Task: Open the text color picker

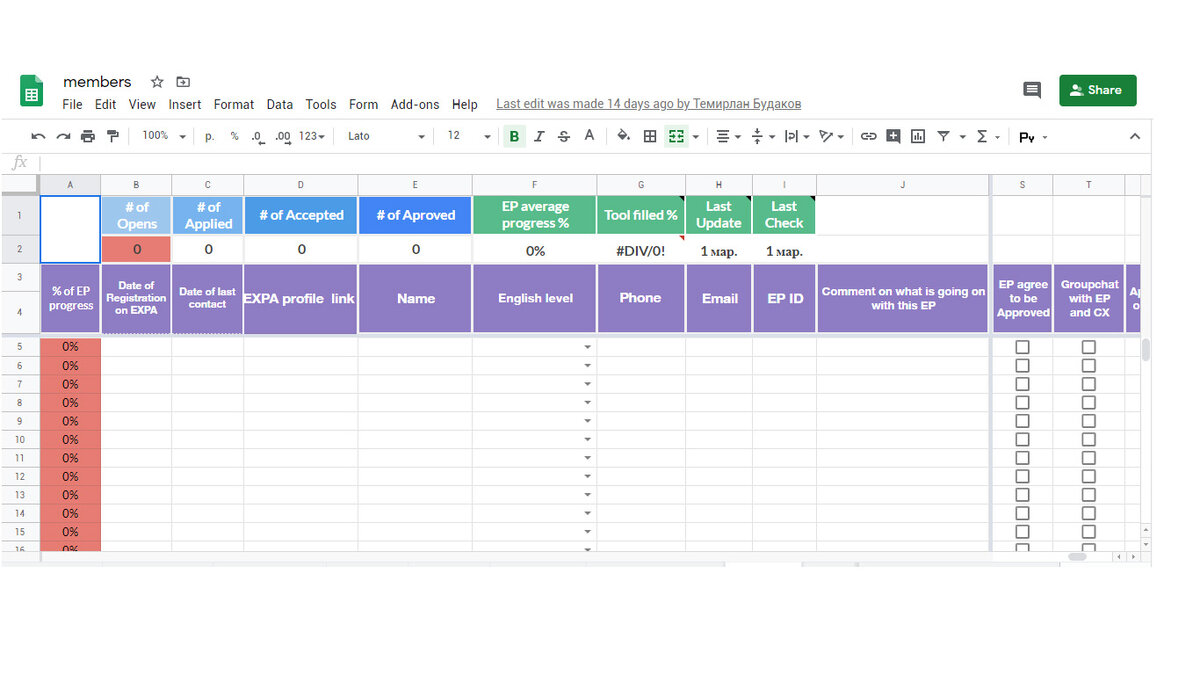Action: 589,136
